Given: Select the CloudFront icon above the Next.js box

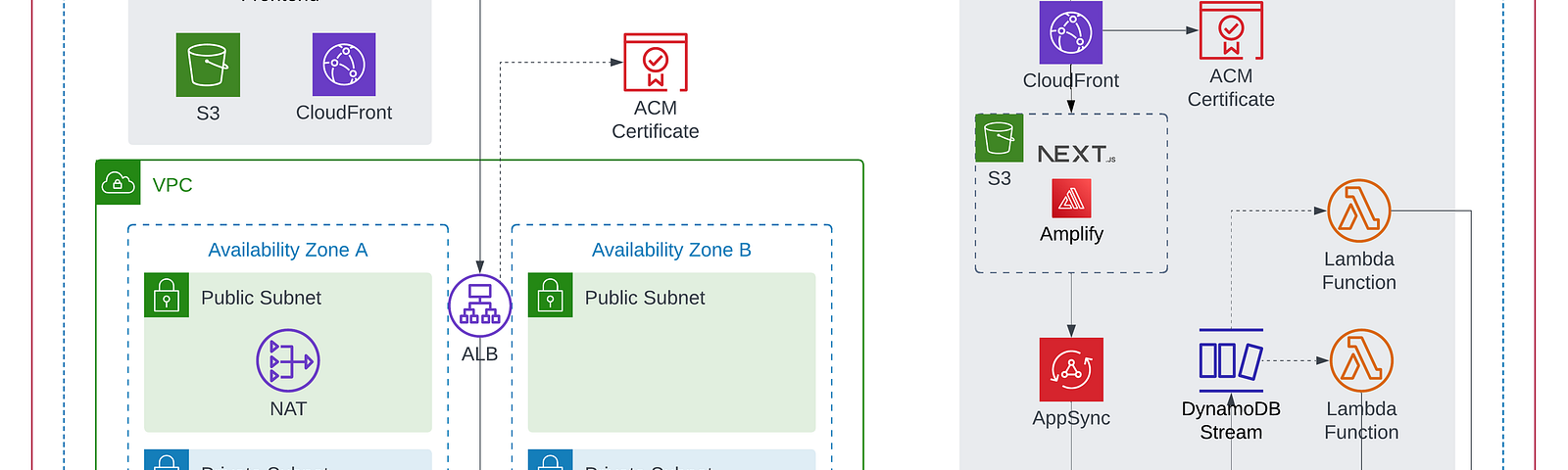Looking at the screenshot, I should pos(1071,32).
